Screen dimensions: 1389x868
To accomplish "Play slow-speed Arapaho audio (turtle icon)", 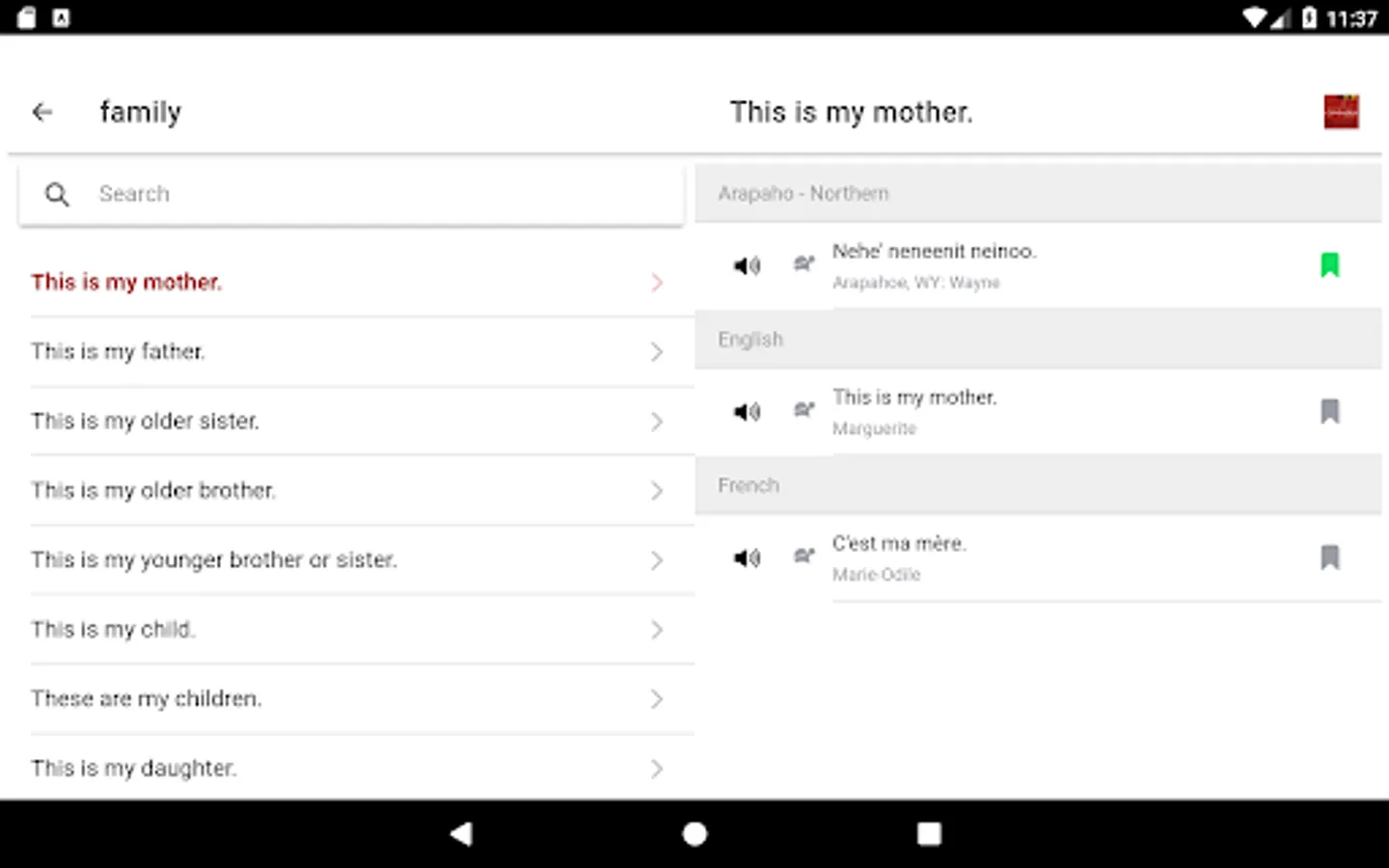I will pos(803,263).
